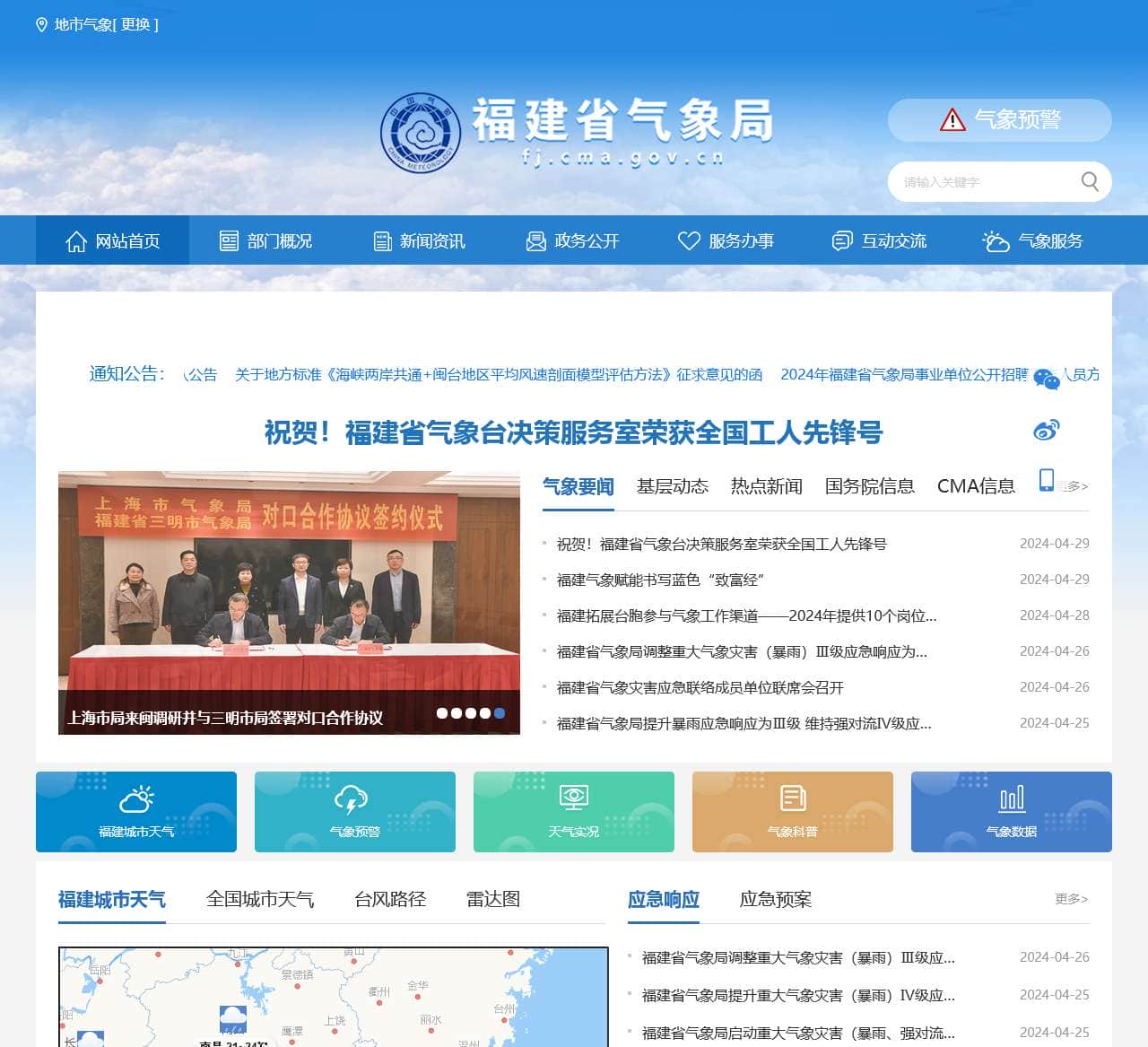The height and width of the screenshot is (1047, 1148).
Task: Click the keyword search input field
Action: click(978, 181)
